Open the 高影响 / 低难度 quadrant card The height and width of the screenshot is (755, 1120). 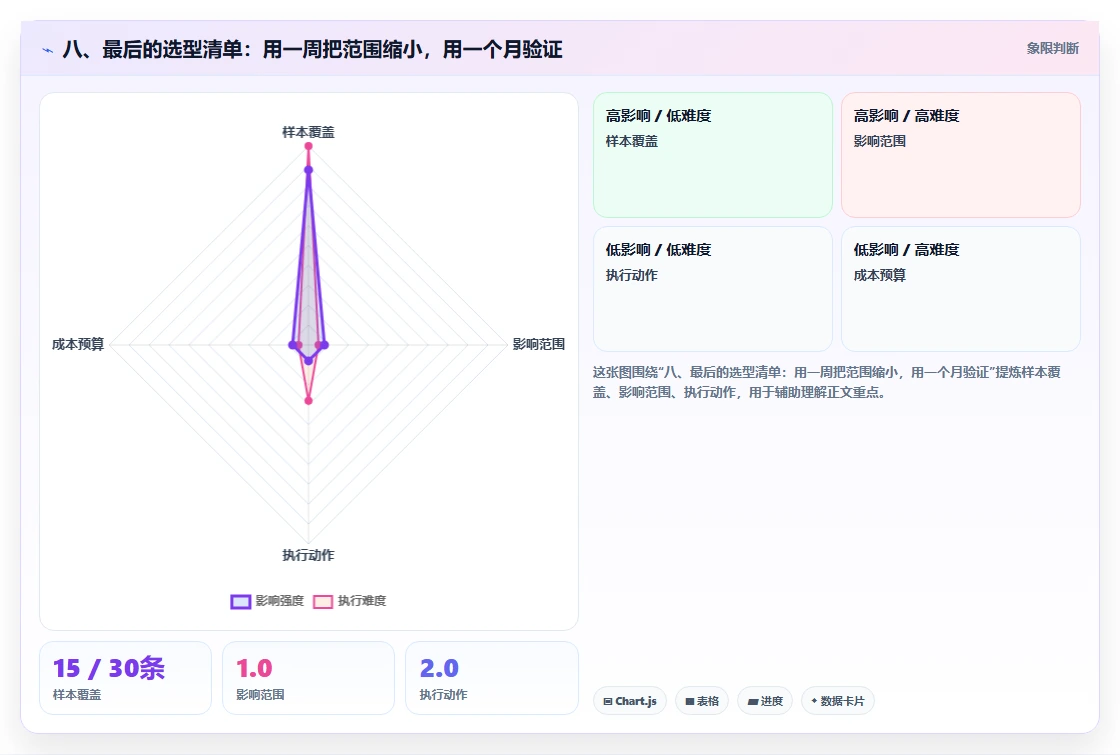coord(713,155)
